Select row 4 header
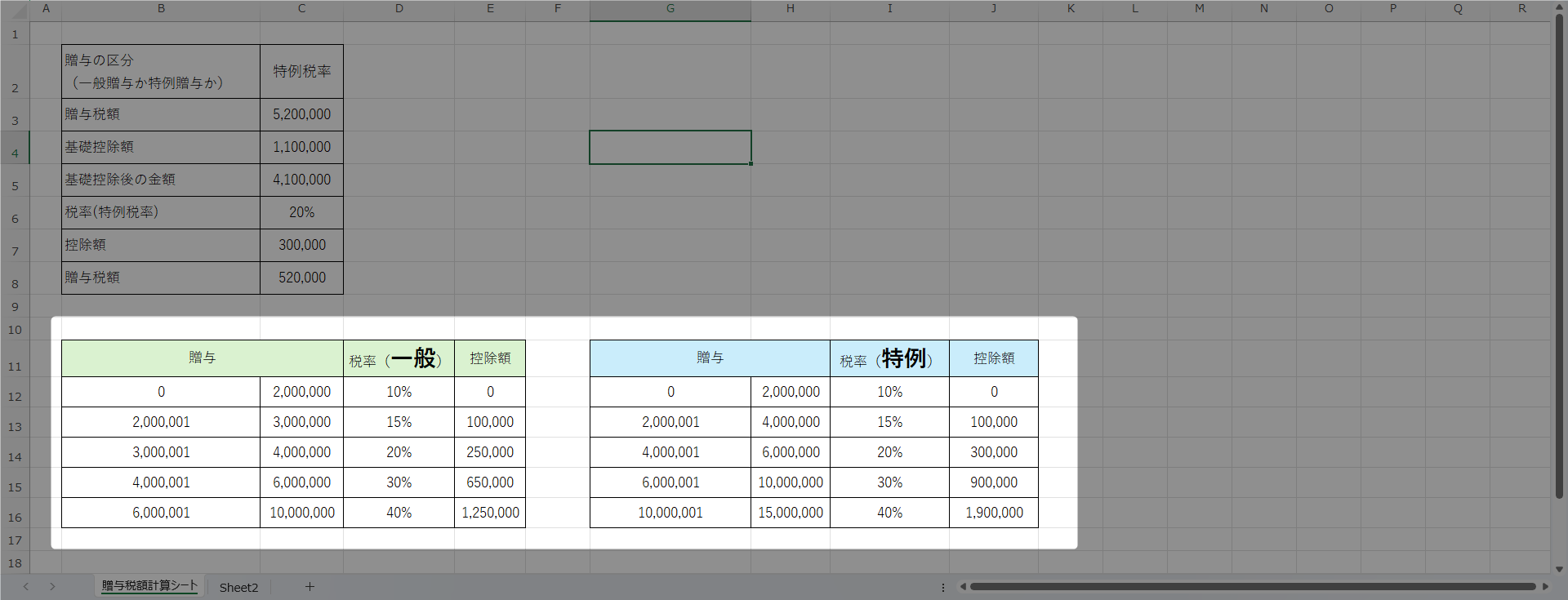This screenshot has width=1568, height=600. pos(15,153)
